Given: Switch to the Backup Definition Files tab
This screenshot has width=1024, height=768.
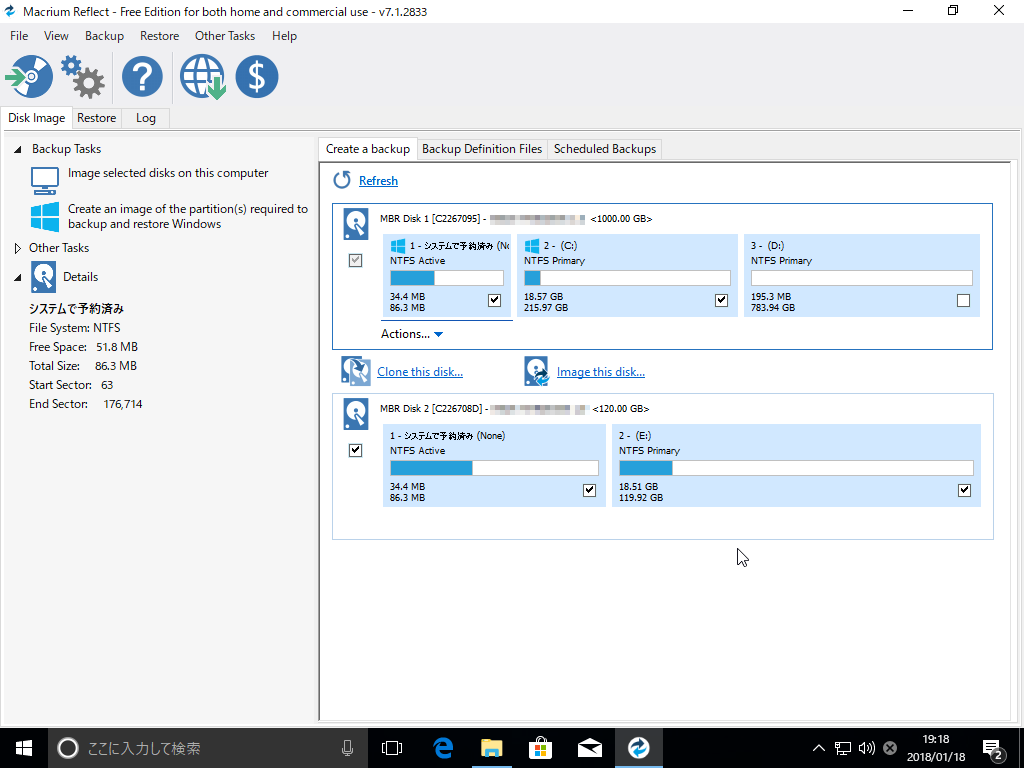Looking at the screenshot, I should pyautogui.click(x=482, y=149).
